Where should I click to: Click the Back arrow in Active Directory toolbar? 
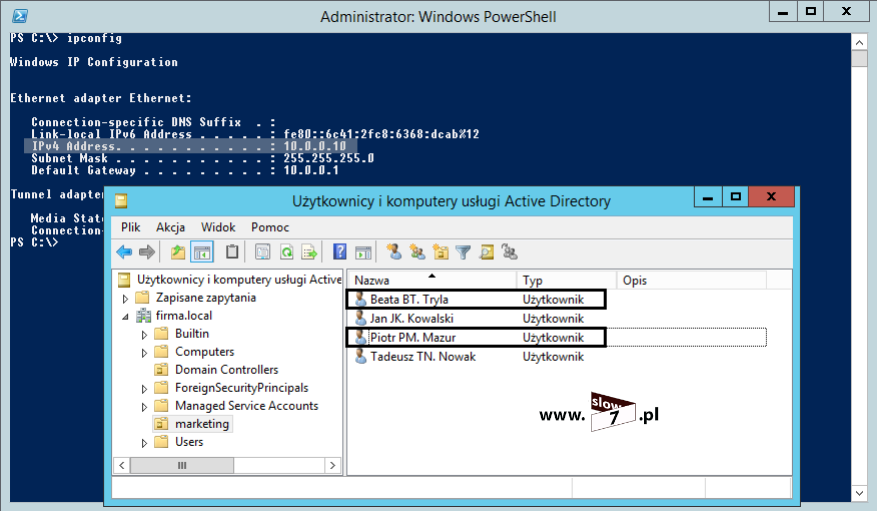(124, 252)
